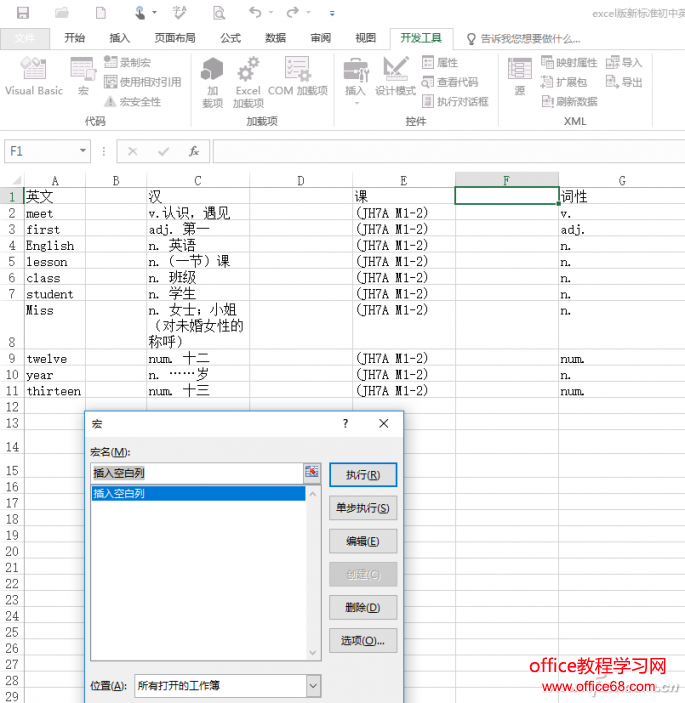
Task: Select 插入空白列 in the macro list
Action: point(198,494)
